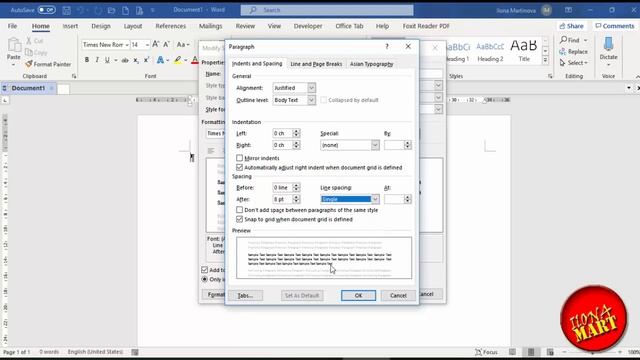
Task: Toggle automatically adjust right indent checkbox
Action: pyautogui.click(x=240, y=167)
